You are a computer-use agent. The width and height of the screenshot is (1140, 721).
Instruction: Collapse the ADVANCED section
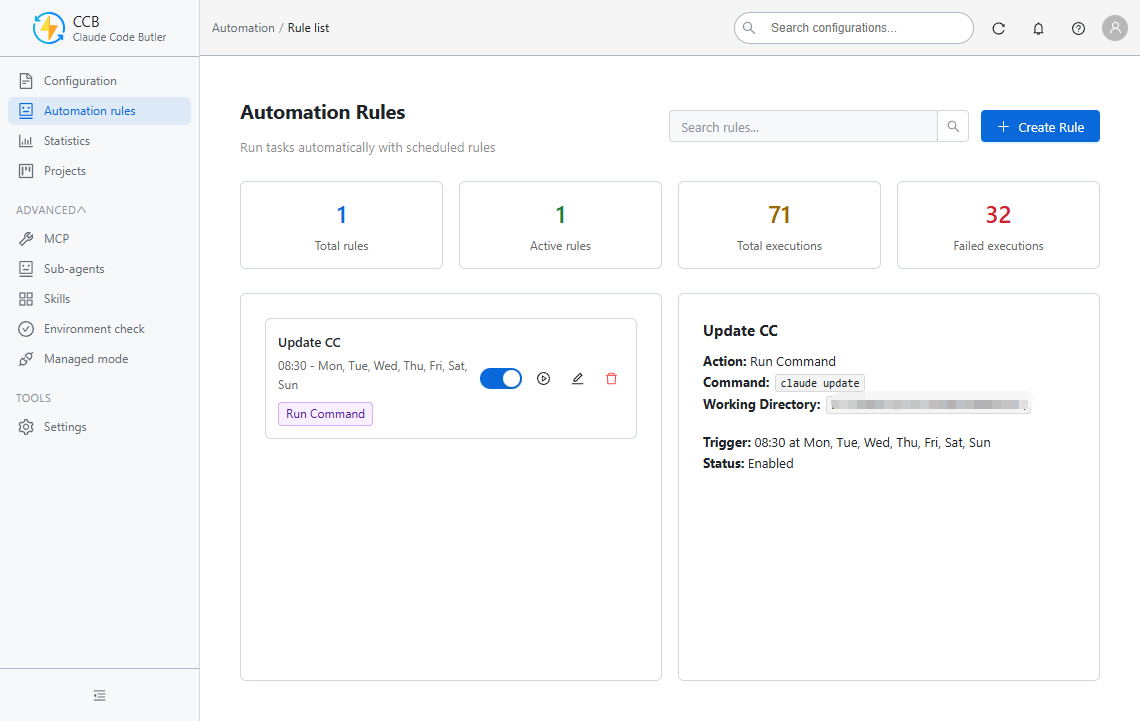click(51, 210)
